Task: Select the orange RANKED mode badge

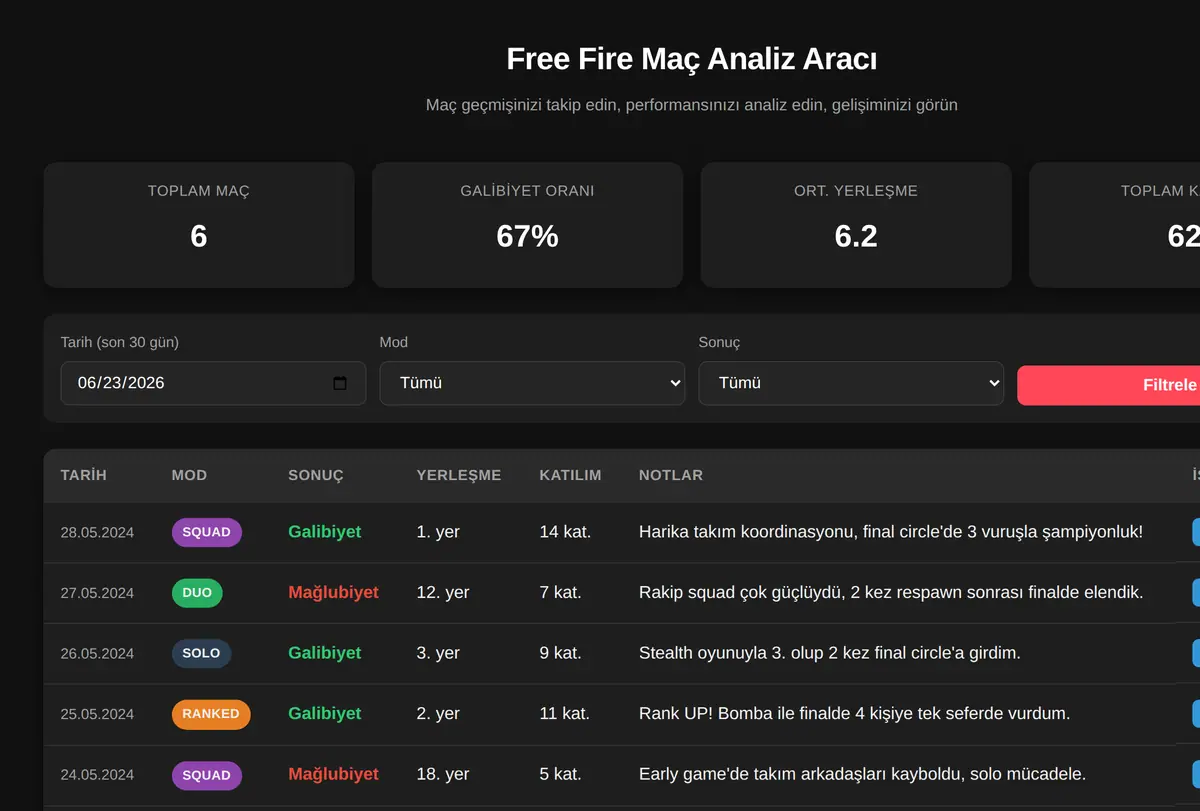Action: point(211,714)
